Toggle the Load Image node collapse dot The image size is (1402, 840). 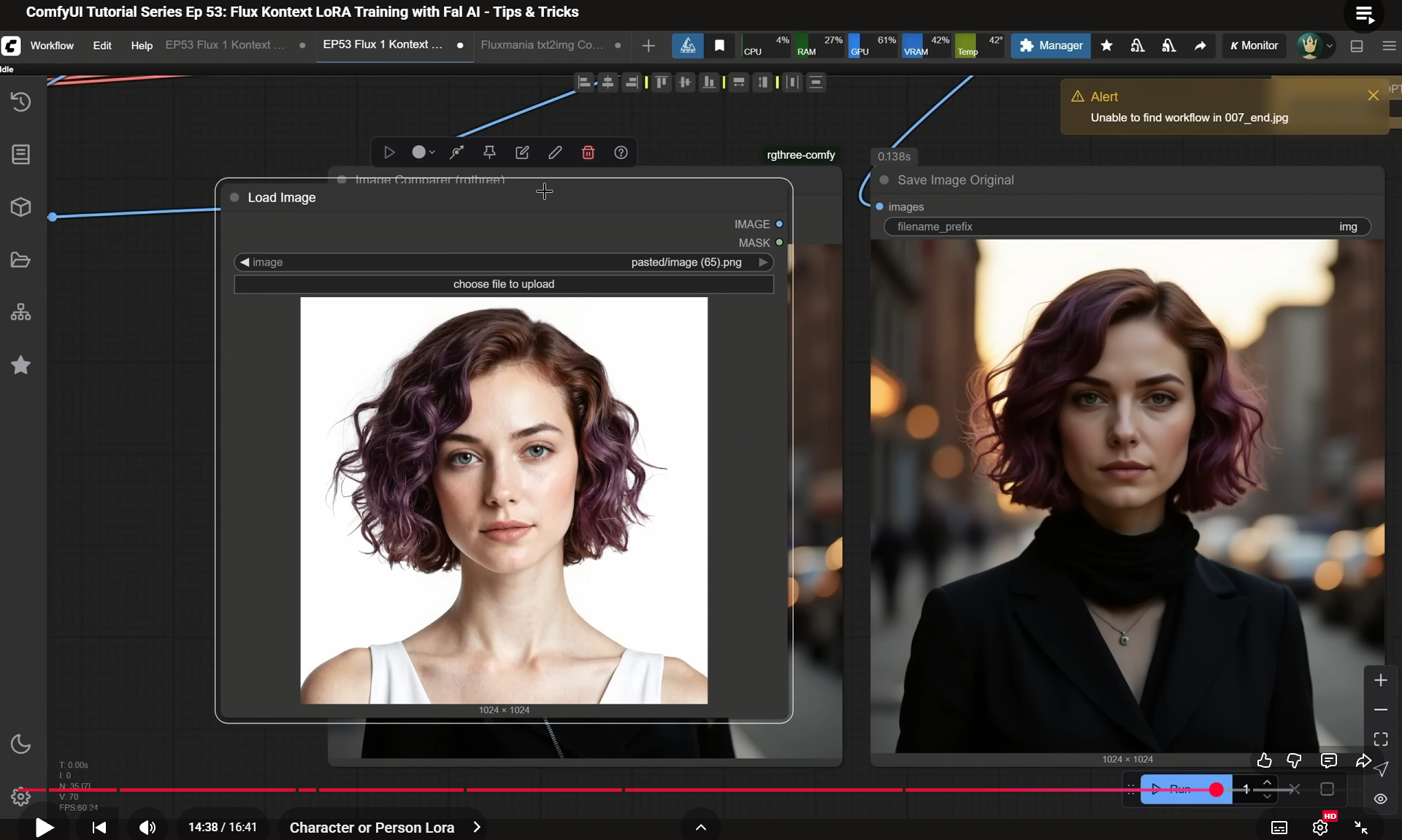pos(234,198)
